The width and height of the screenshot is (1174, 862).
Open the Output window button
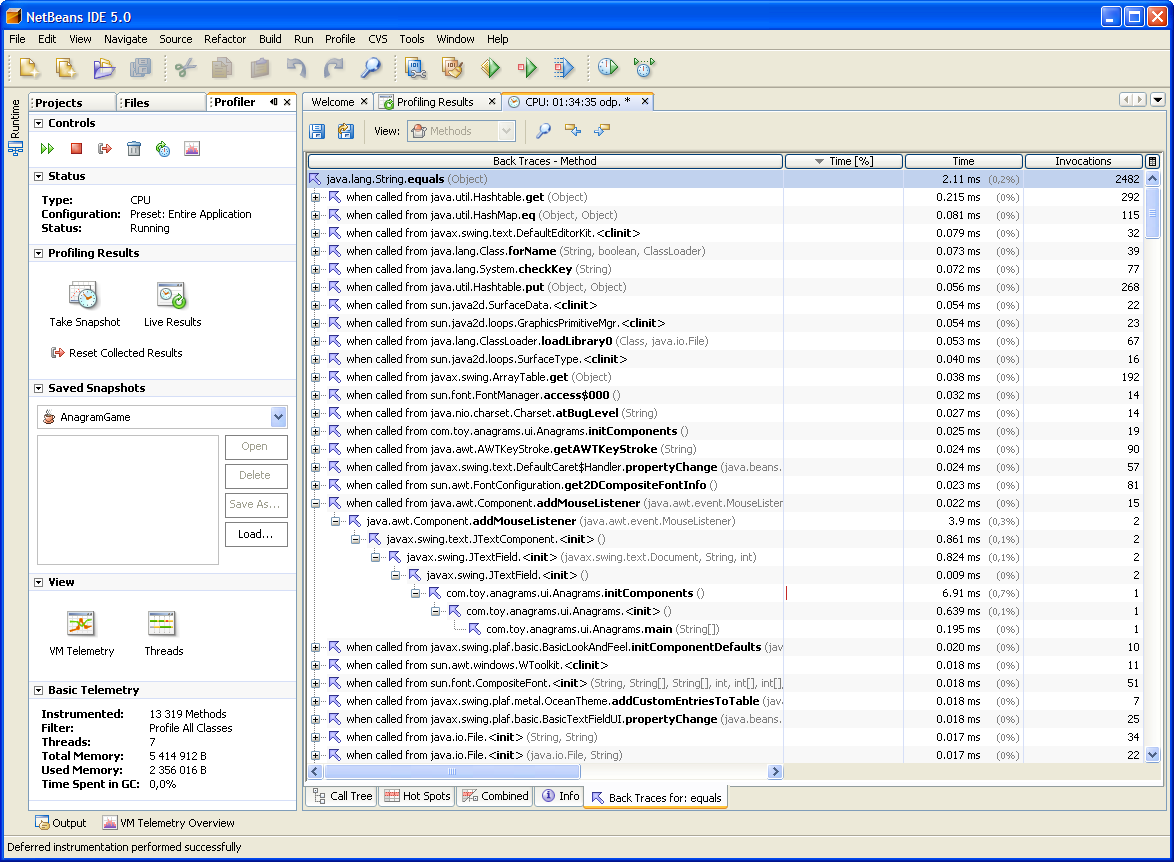61,823
